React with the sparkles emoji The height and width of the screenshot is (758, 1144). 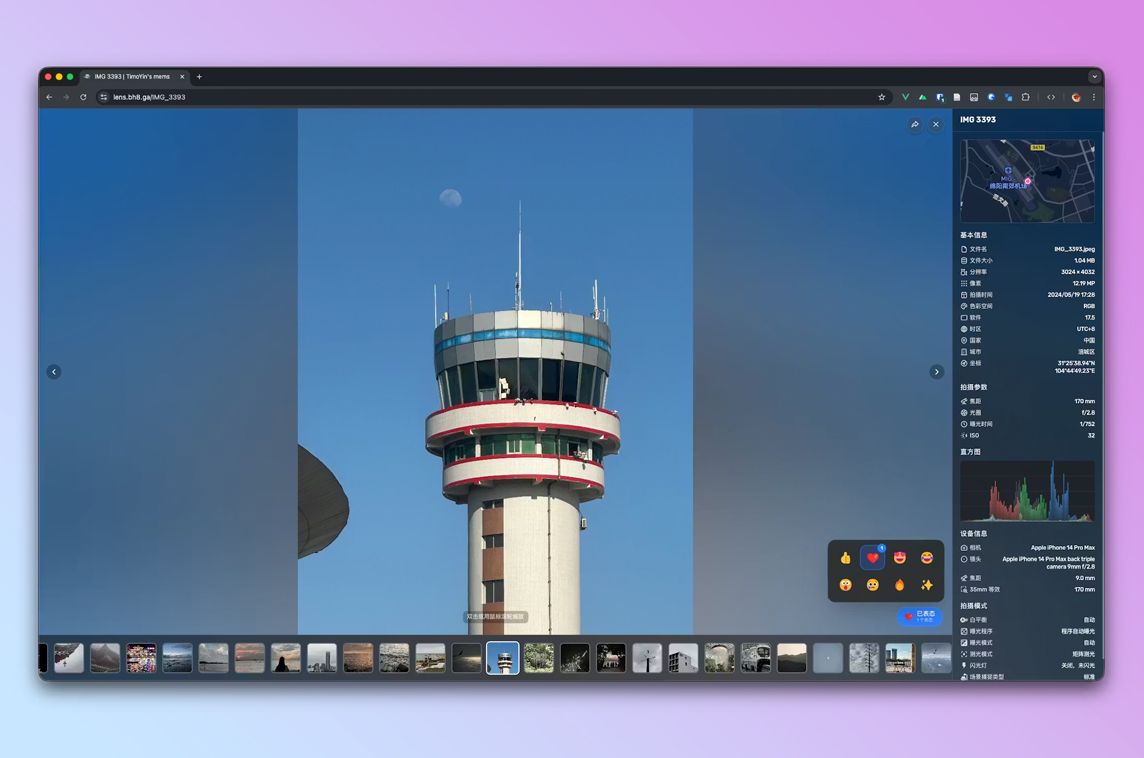[x=927, y=585]
